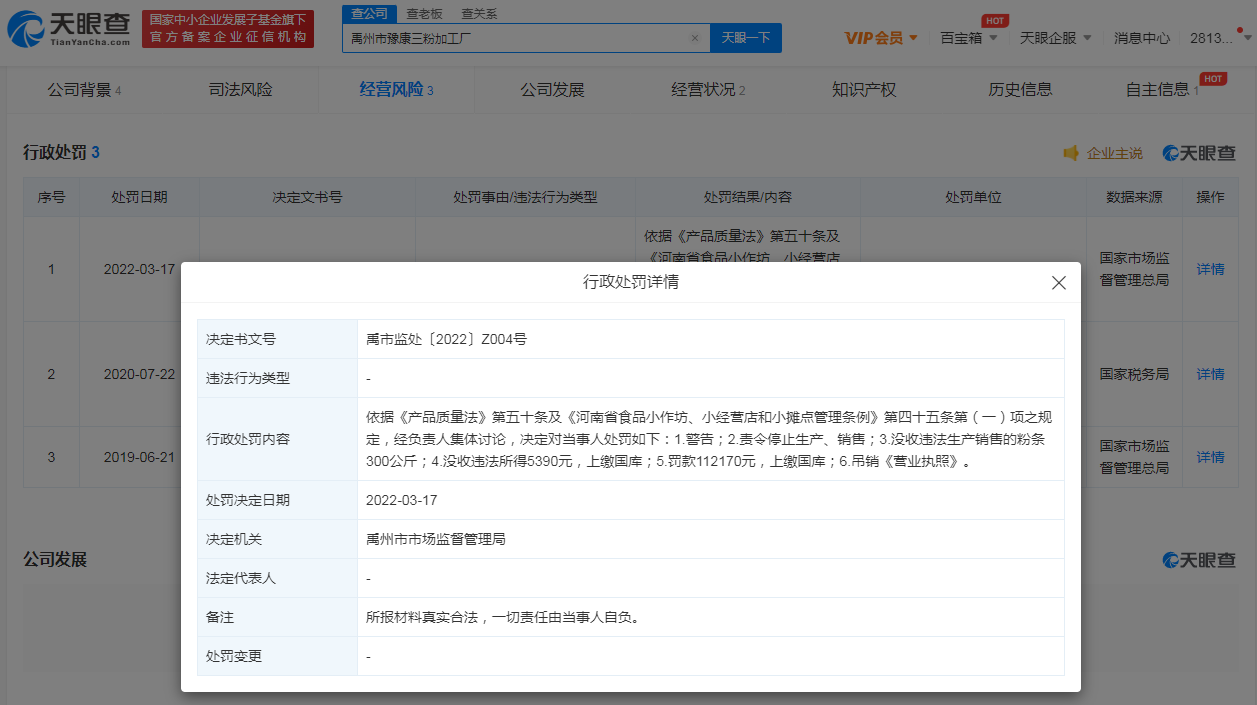
Task: Select the 知识产权 tab
Action: click(864, 90)
